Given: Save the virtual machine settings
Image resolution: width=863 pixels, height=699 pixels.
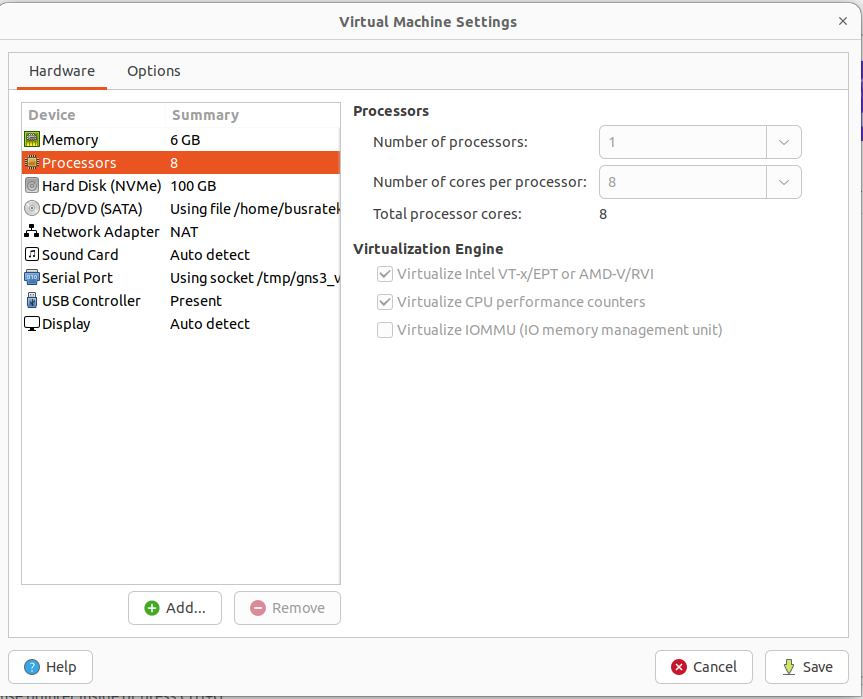Looking at the screenshot, I should 806,667.
